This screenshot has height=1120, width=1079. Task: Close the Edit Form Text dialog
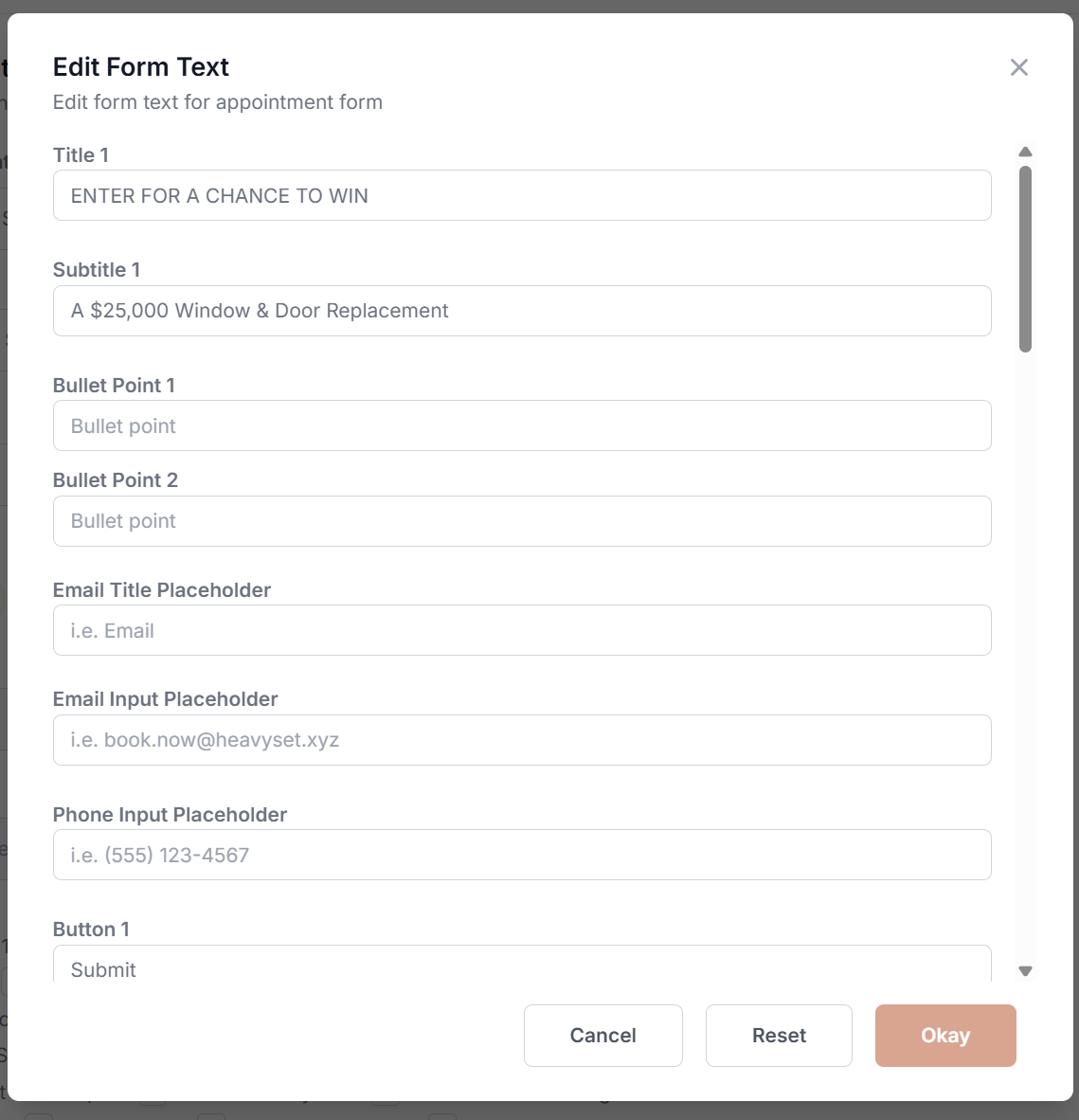pos(1018,67)
